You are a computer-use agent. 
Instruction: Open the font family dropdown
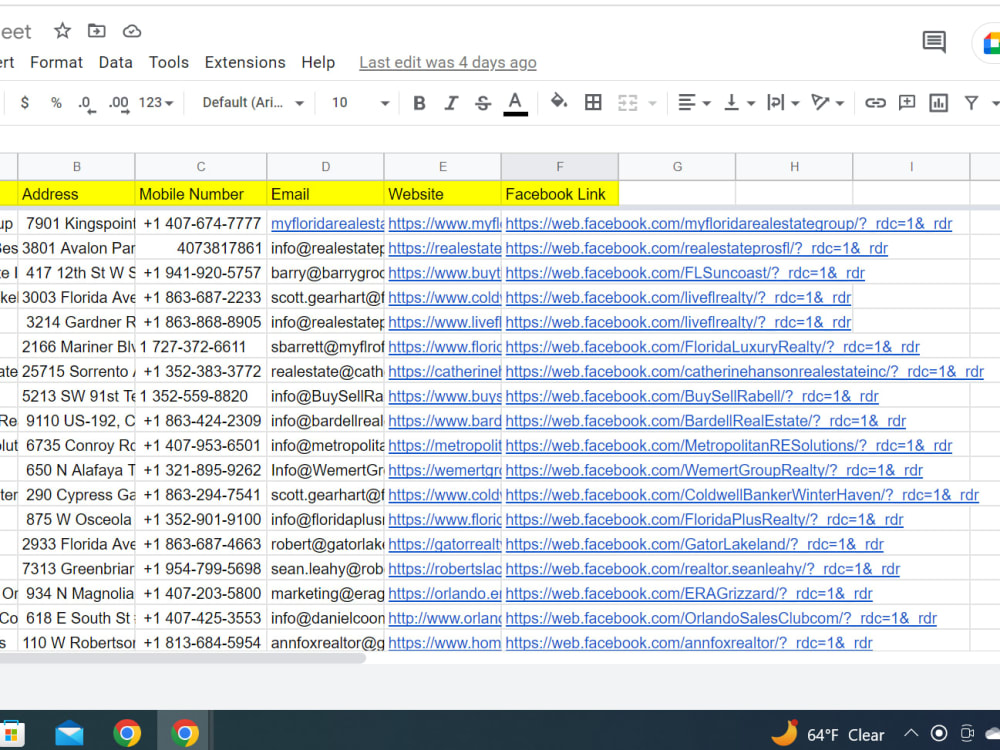point(253,103)
